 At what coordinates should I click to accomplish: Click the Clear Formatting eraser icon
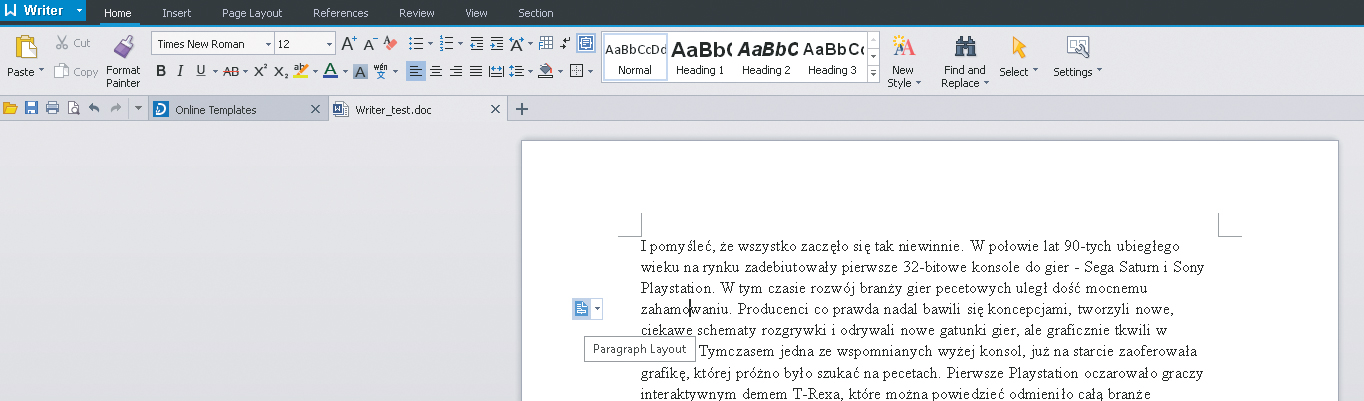(391, 44)
